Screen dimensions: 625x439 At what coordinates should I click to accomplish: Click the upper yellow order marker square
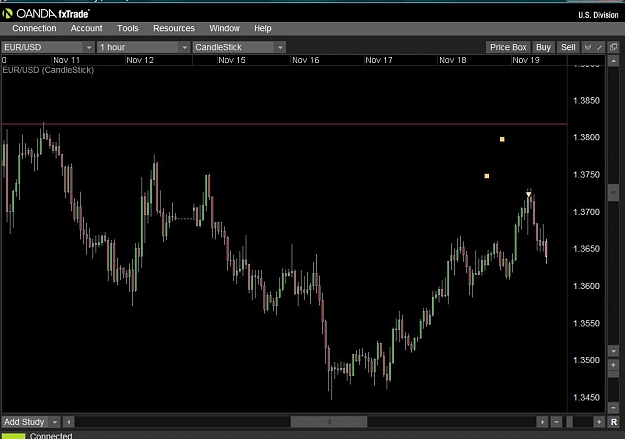coord(502,139)
